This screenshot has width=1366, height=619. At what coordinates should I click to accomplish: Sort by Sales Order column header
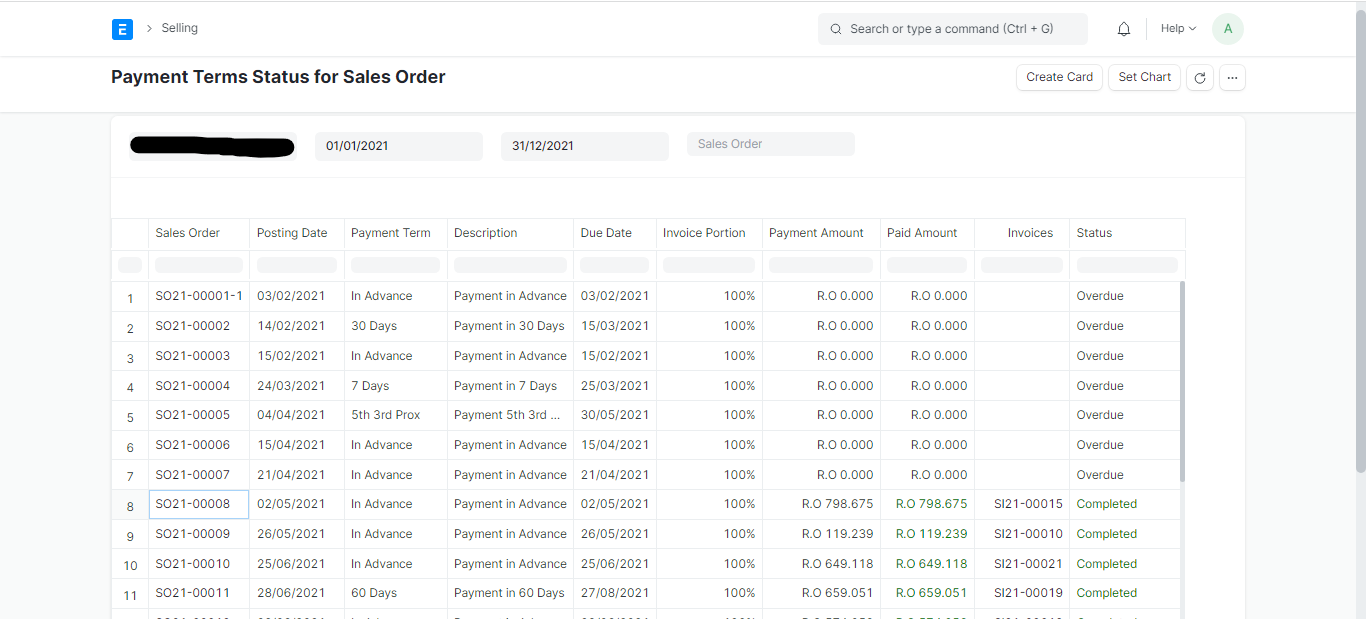(x=199, y=233)
